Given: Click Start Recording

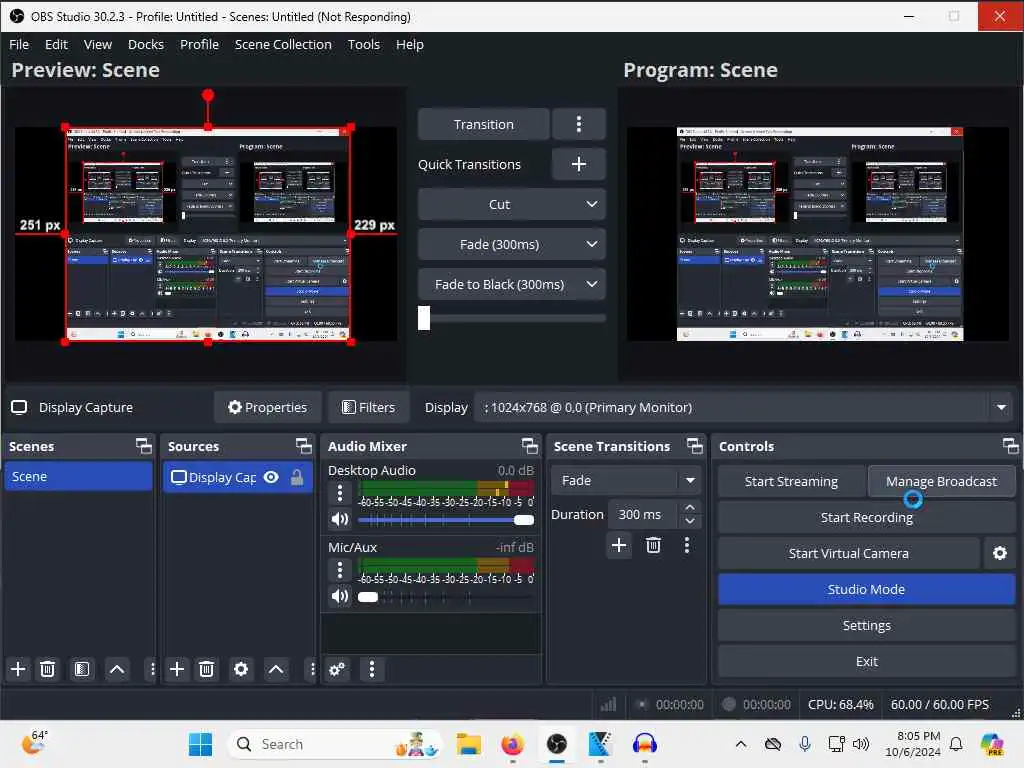Looking at the screenshot, I should coord(867,517).
